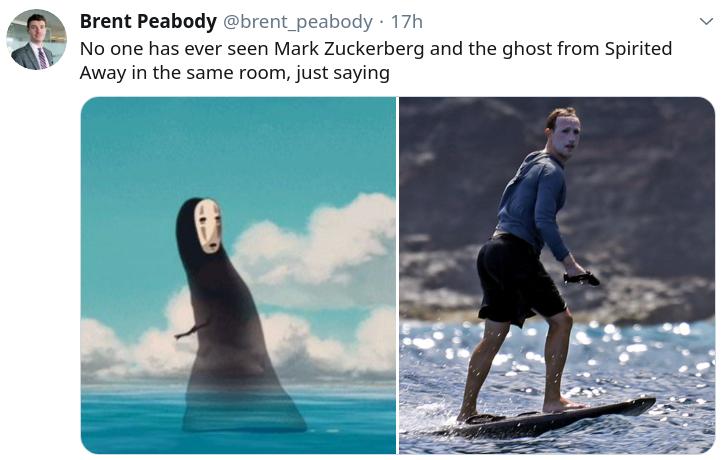Image resolution: width=722 pixels, height=460 pixels.
Task: Open the @brent_peabody handle link
Action: pos(298,22)
